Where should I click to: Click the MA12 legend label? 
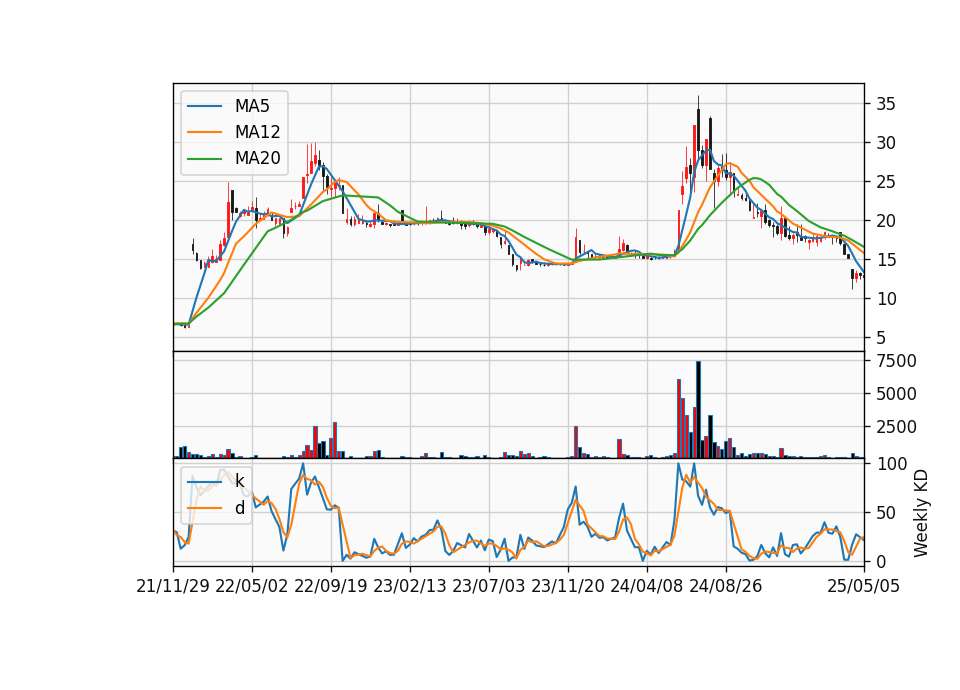pyautogui.click(x=258, y=132)
